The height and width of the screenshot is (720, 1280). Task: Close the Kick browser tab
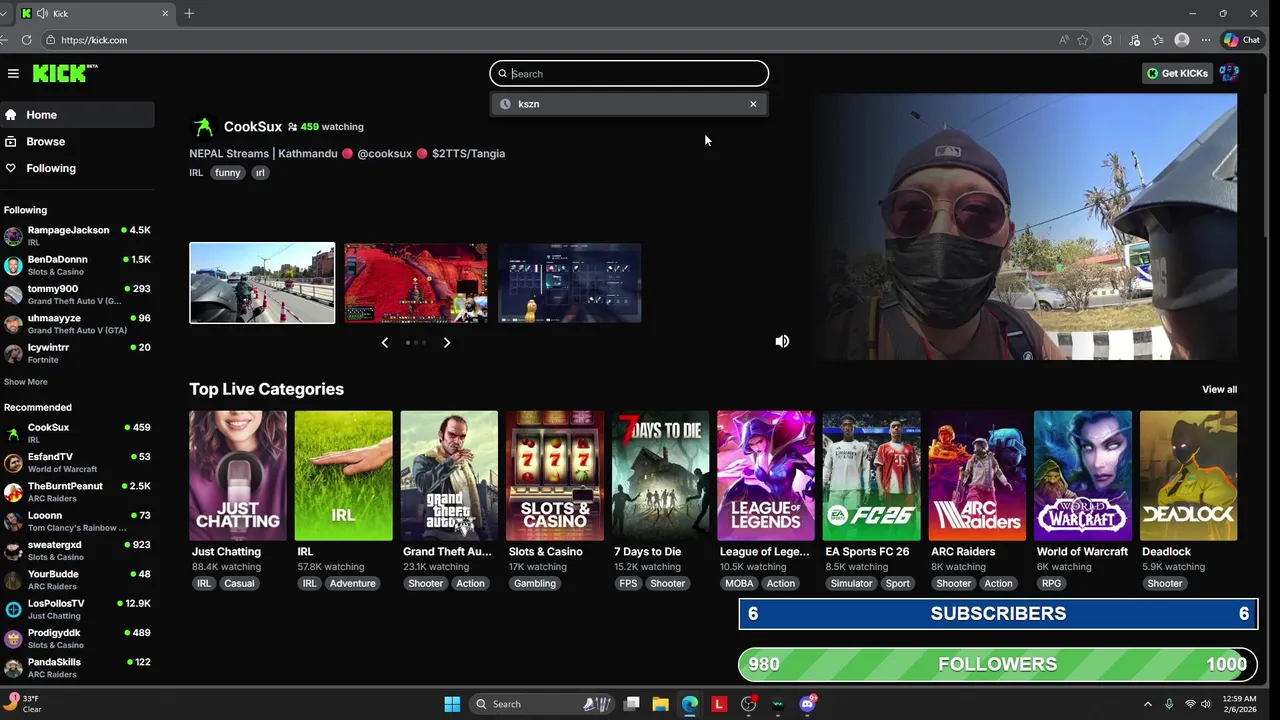click(166, 13)
